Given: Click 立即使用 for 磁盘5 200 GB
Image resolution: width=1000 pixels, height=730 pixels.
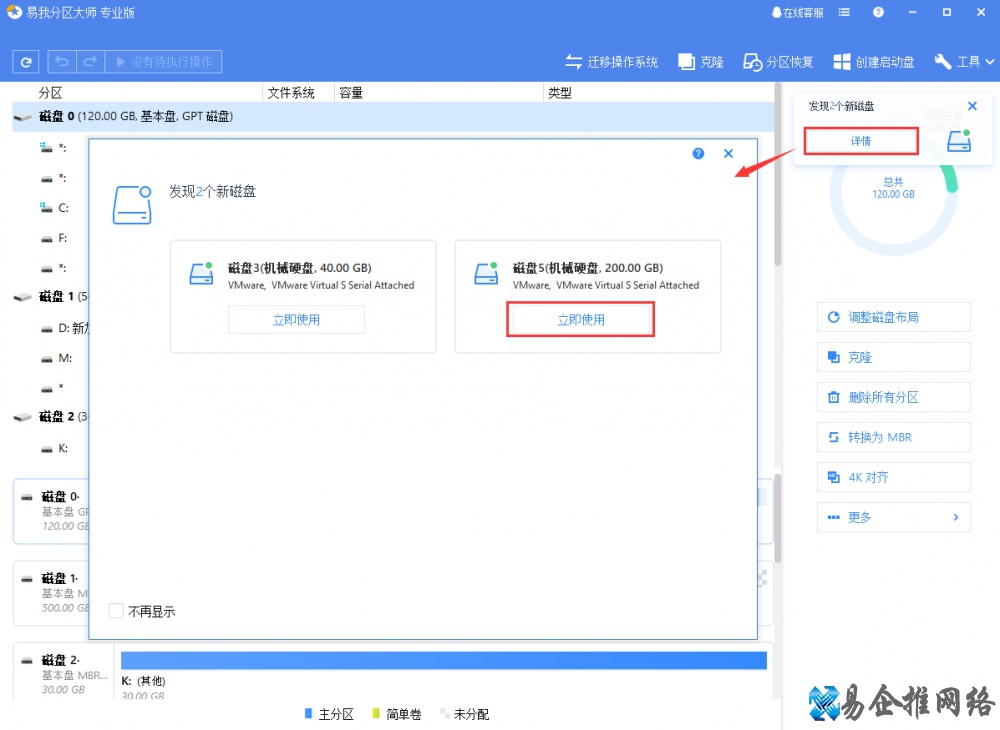Looking at the screenshot, I should point(580,320).
